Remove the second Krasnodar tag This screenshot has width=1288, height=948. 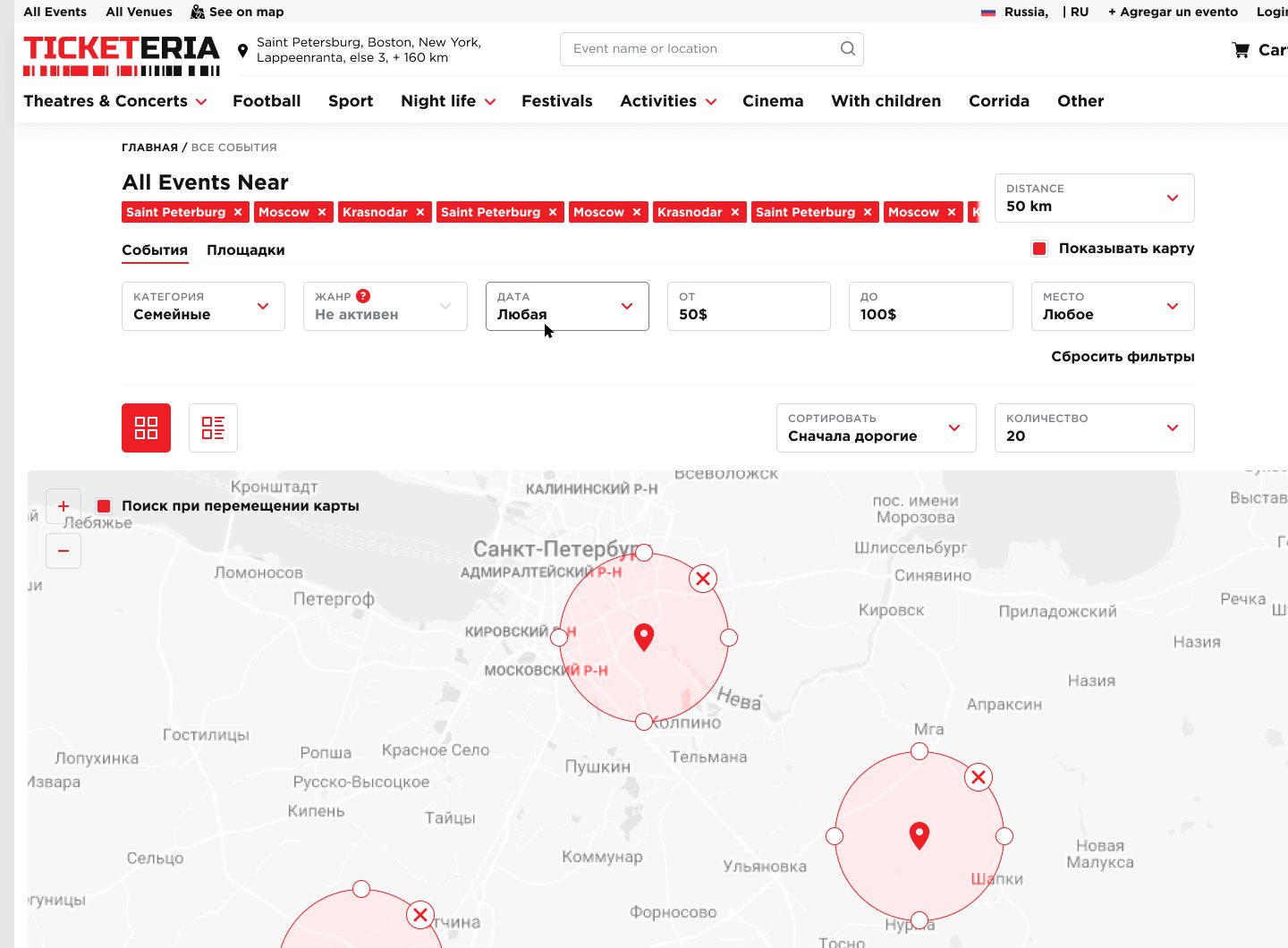(x=735, y=212)
